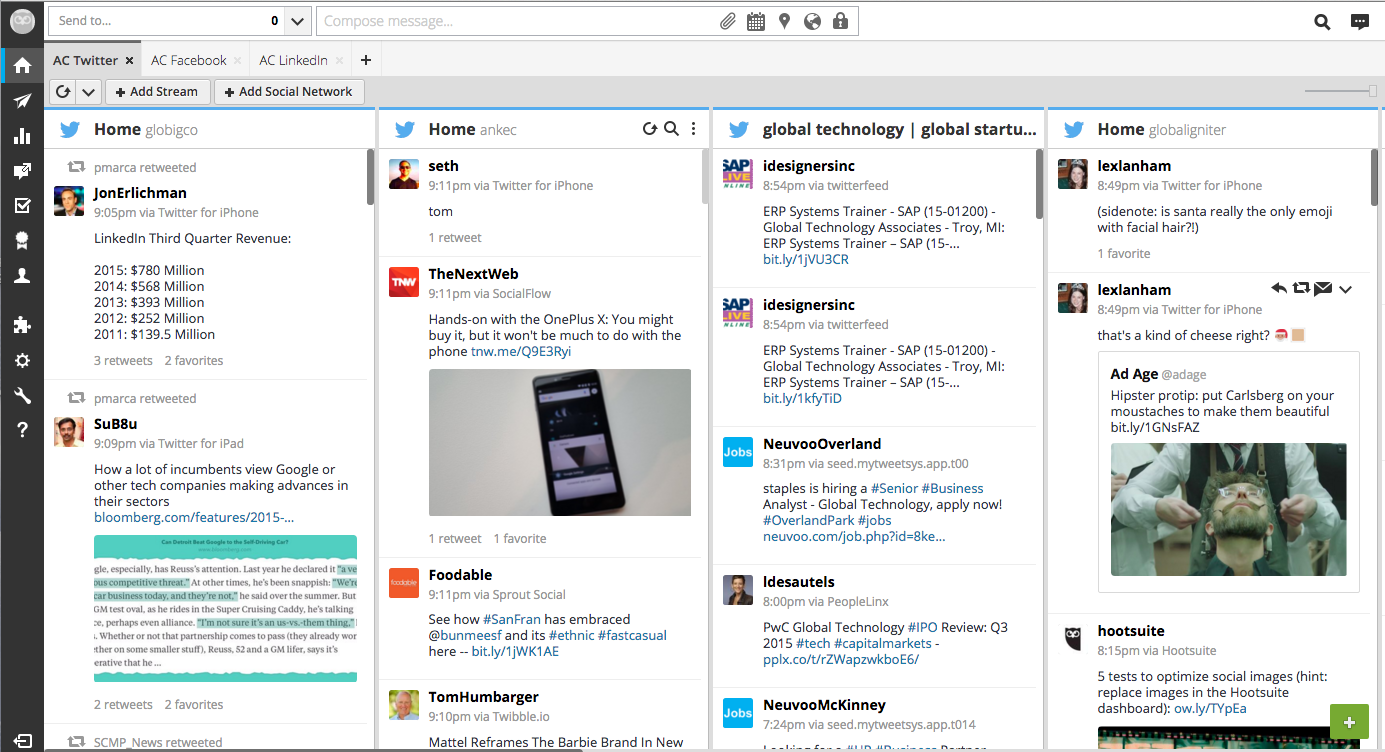Open the Assignments icon in sidebar
The image size is (1385, 752).
(x=22, y=171)
